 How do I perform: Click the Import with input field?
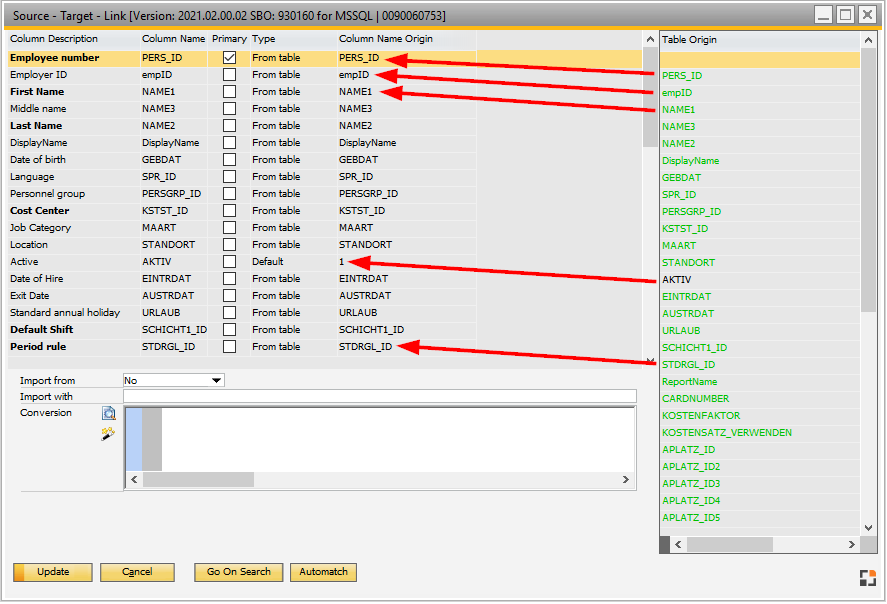(x=379, y=397)
